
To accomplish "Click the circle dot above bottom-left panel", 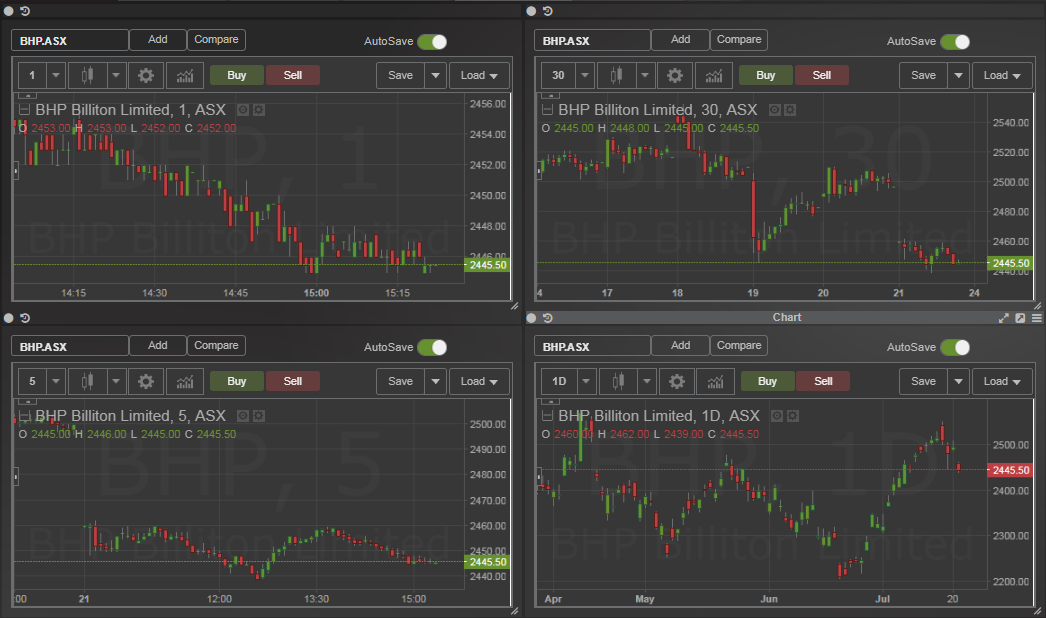I will (9, 318).
